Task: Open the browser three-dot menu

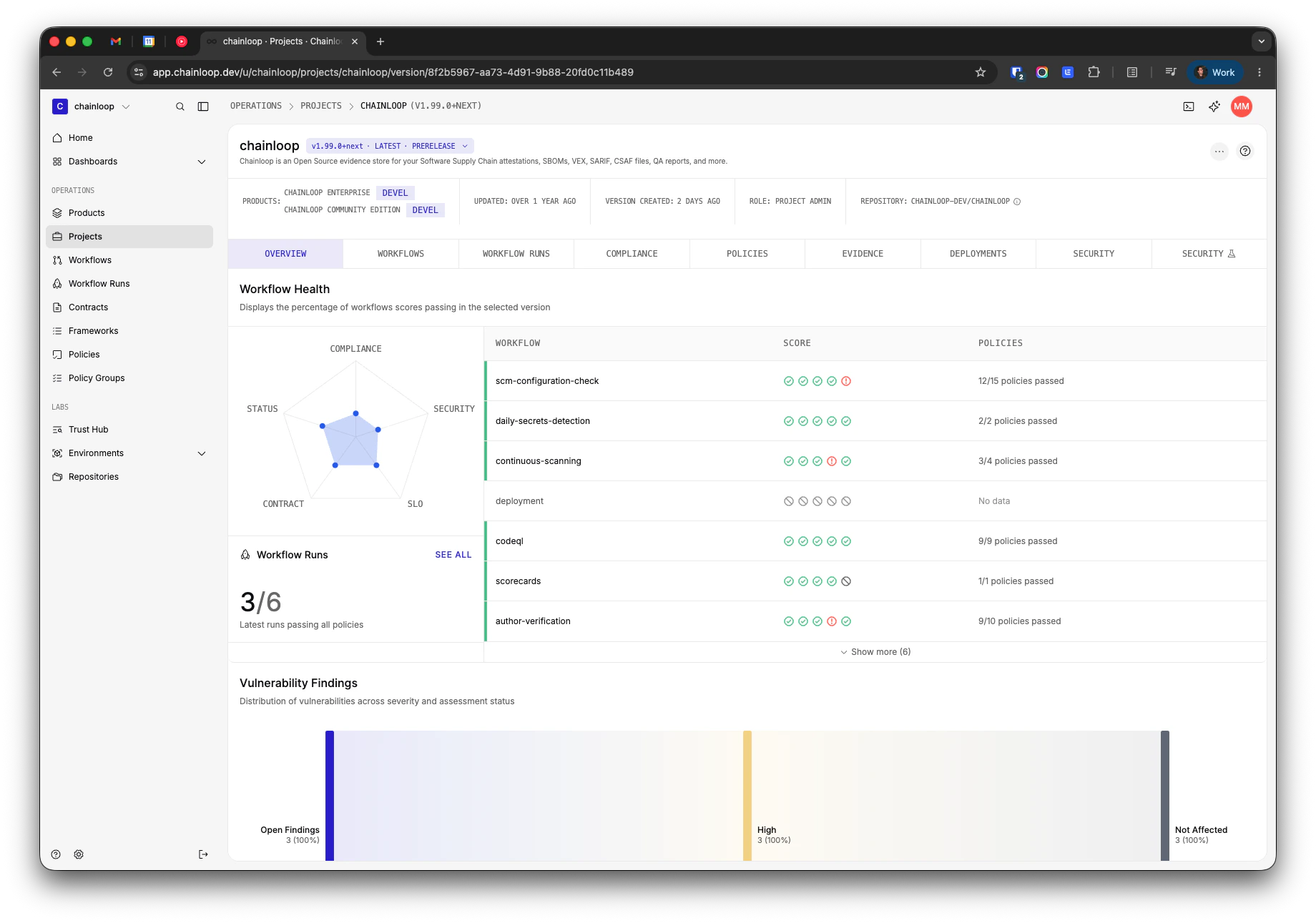Action: (1259, 72)
